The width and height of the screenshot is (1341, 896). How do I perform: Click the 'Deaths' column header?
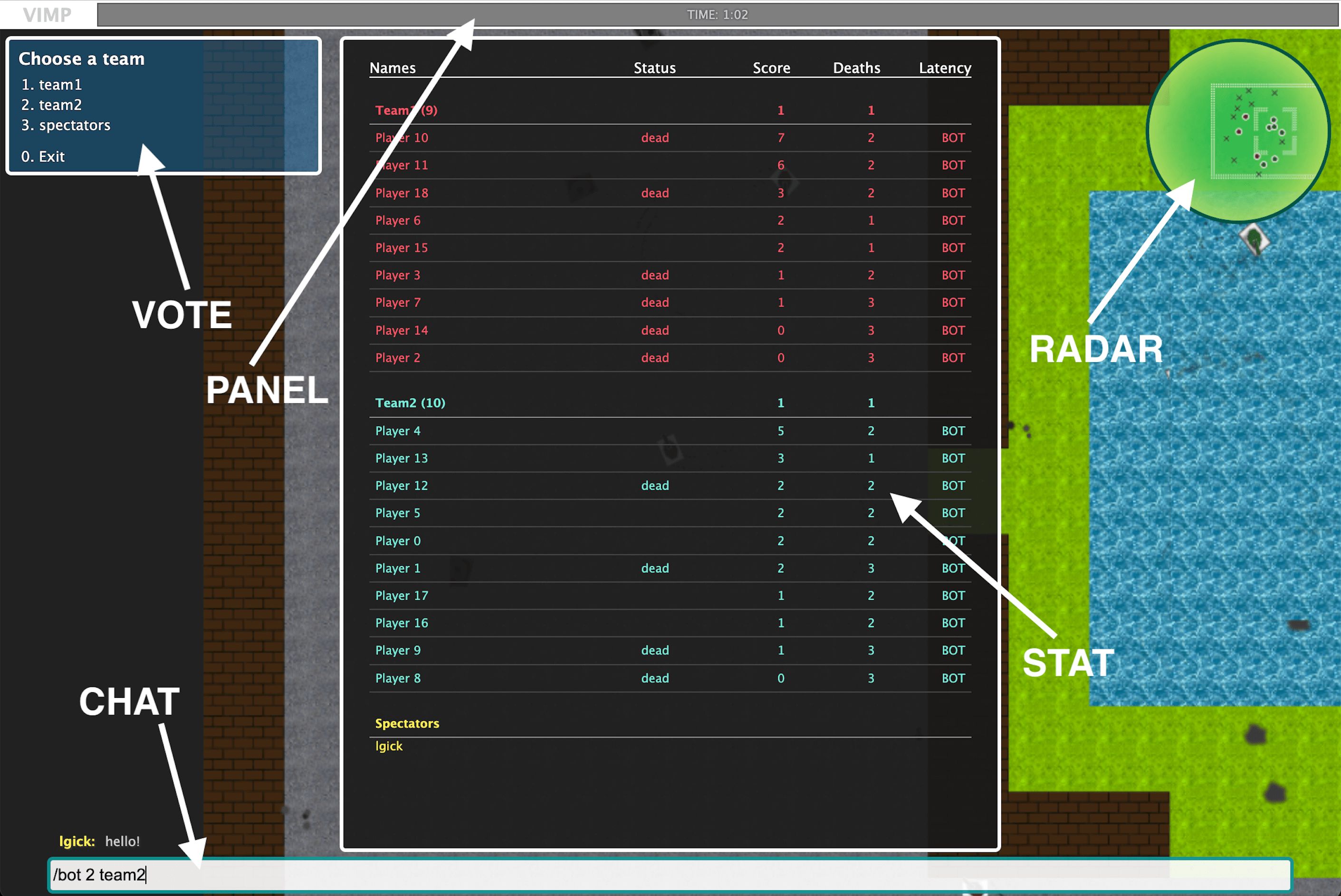coord(856,68)
